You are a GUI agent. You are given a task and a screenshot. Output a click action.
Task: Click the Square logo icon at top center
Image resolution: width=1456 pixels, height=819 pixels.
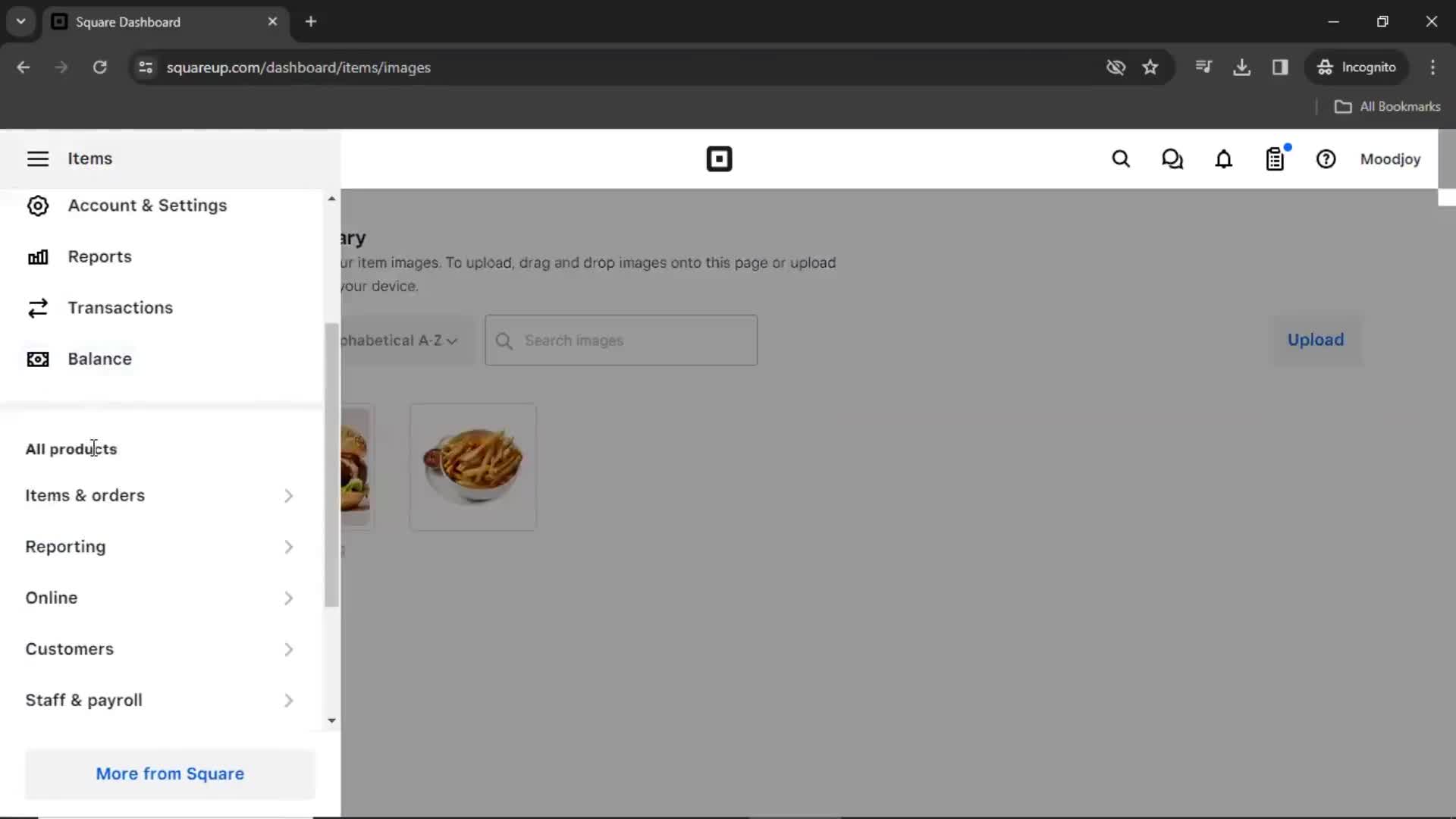(719, 159)
